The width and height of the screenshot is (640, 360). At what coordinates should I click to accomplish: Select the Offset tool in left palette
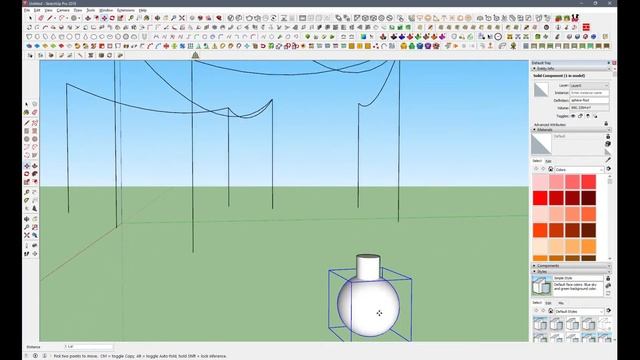[x=35, y=182]
